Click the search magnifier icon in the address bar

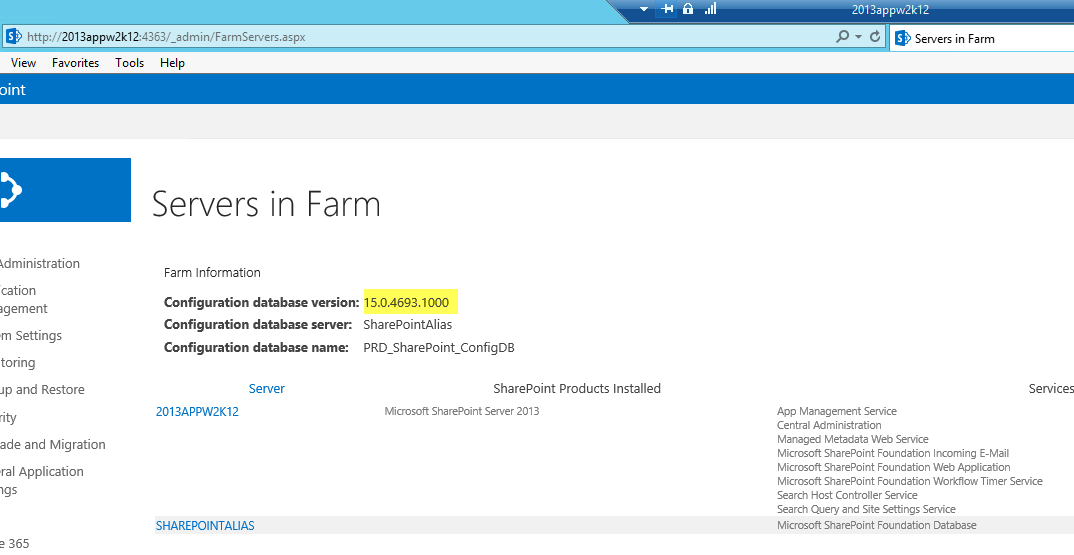pos(842,36)
